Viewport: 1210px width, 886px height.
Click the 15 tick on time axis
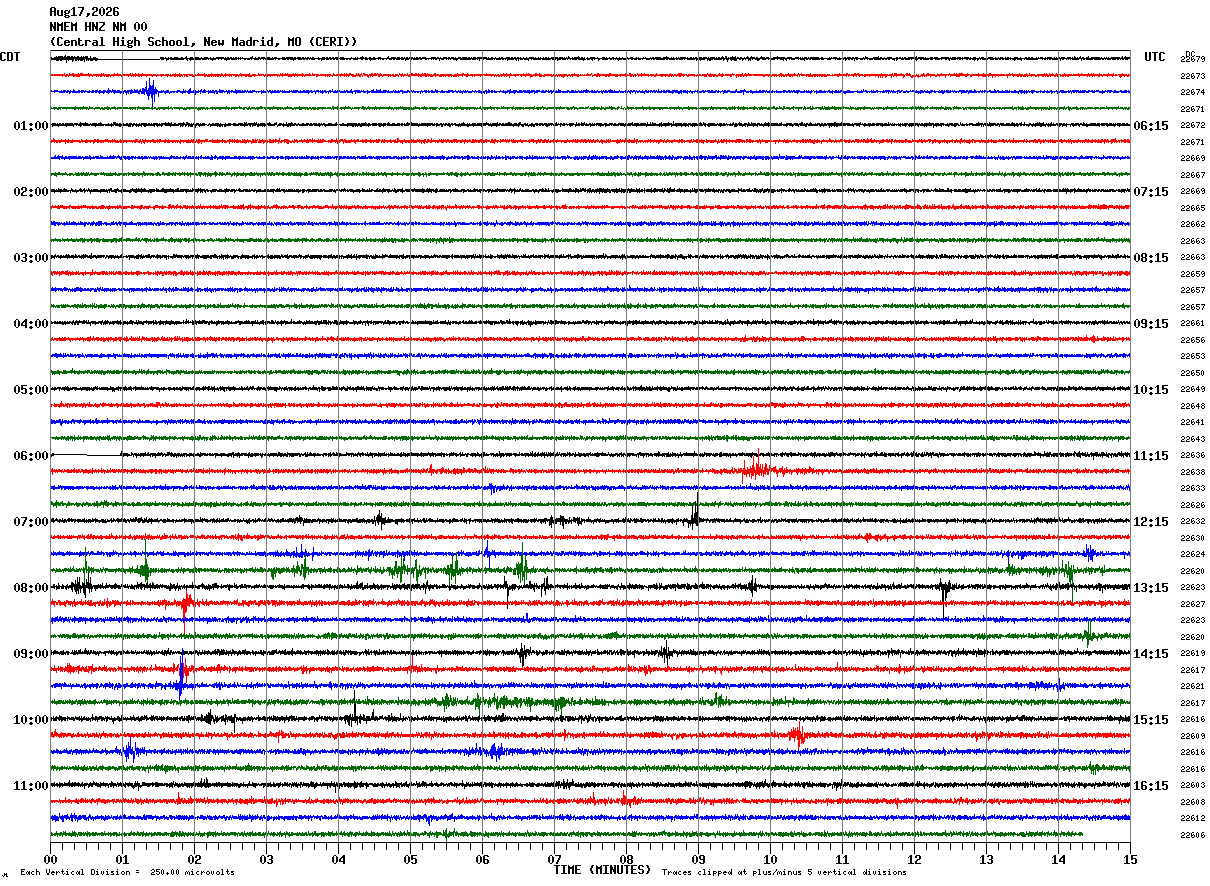(1130, 859)
